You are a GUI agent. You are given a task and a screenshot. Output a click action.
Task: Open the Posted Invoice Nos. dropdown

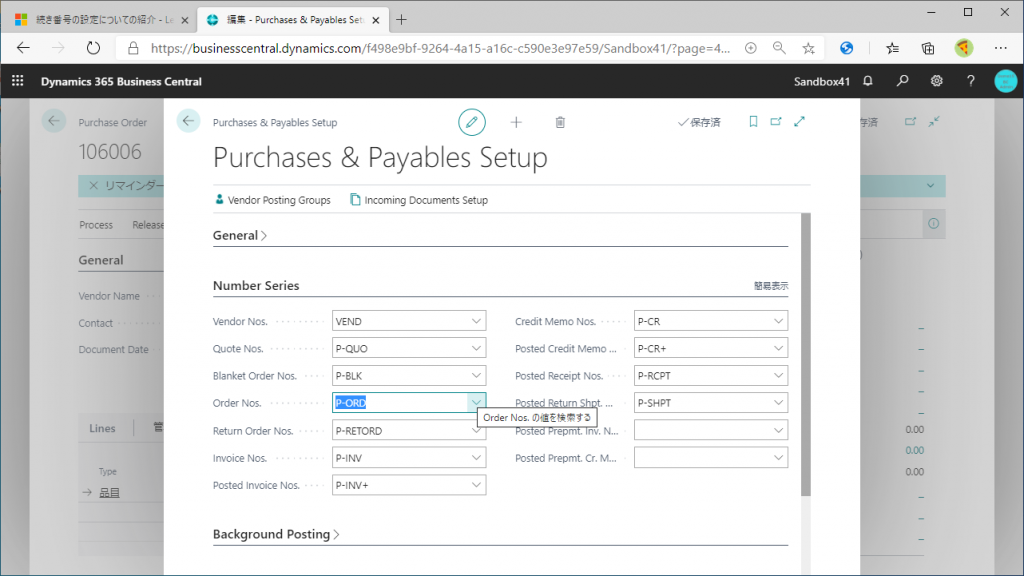pyautogui.click(x=476, y=485)
